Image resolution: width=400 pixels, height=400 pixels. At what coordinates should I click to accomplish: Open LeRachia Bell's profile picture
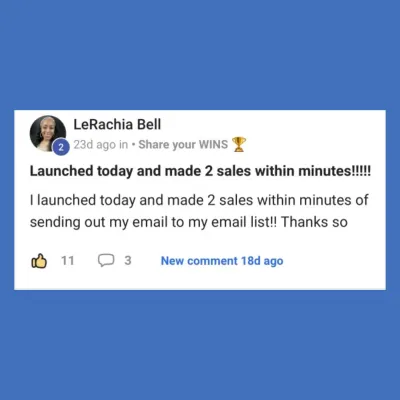(48, 133)
